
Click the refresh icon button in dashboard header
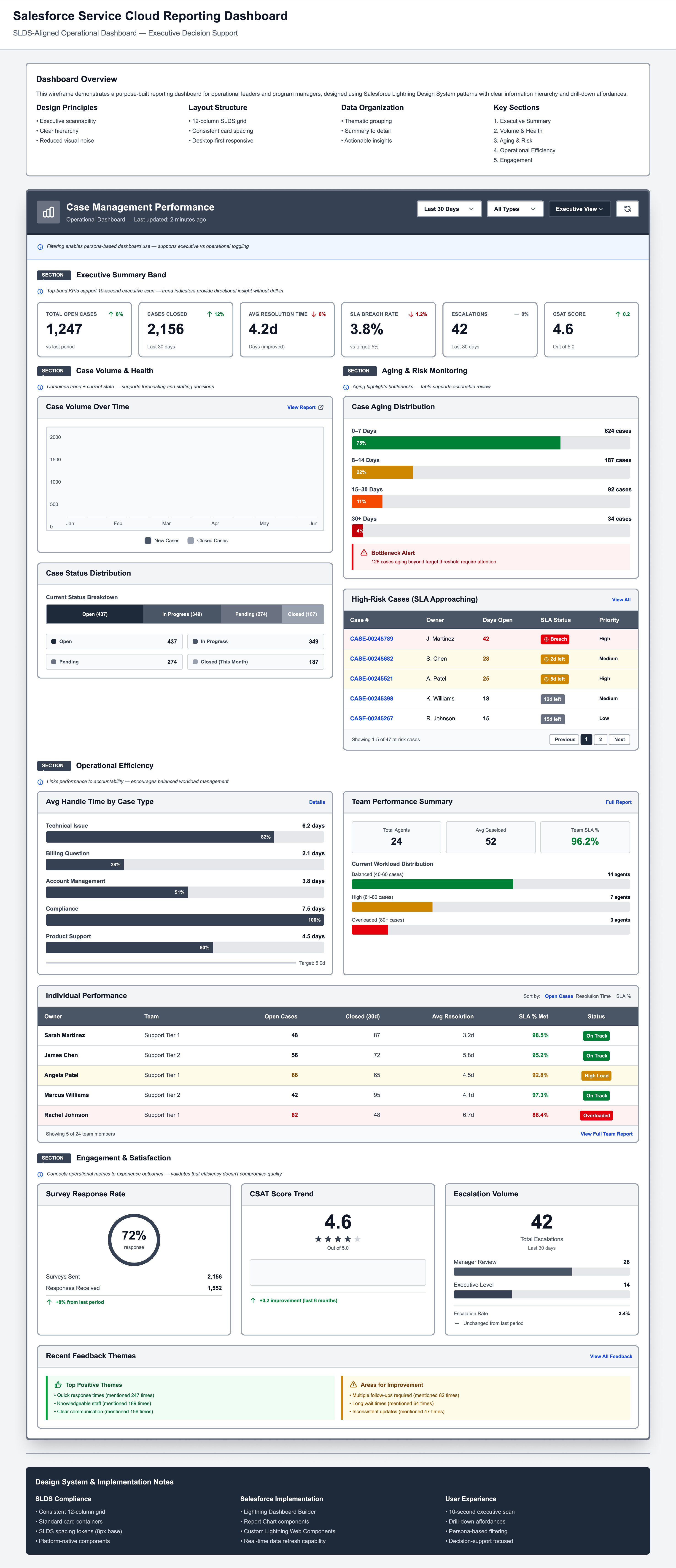[x=627, y=209]
